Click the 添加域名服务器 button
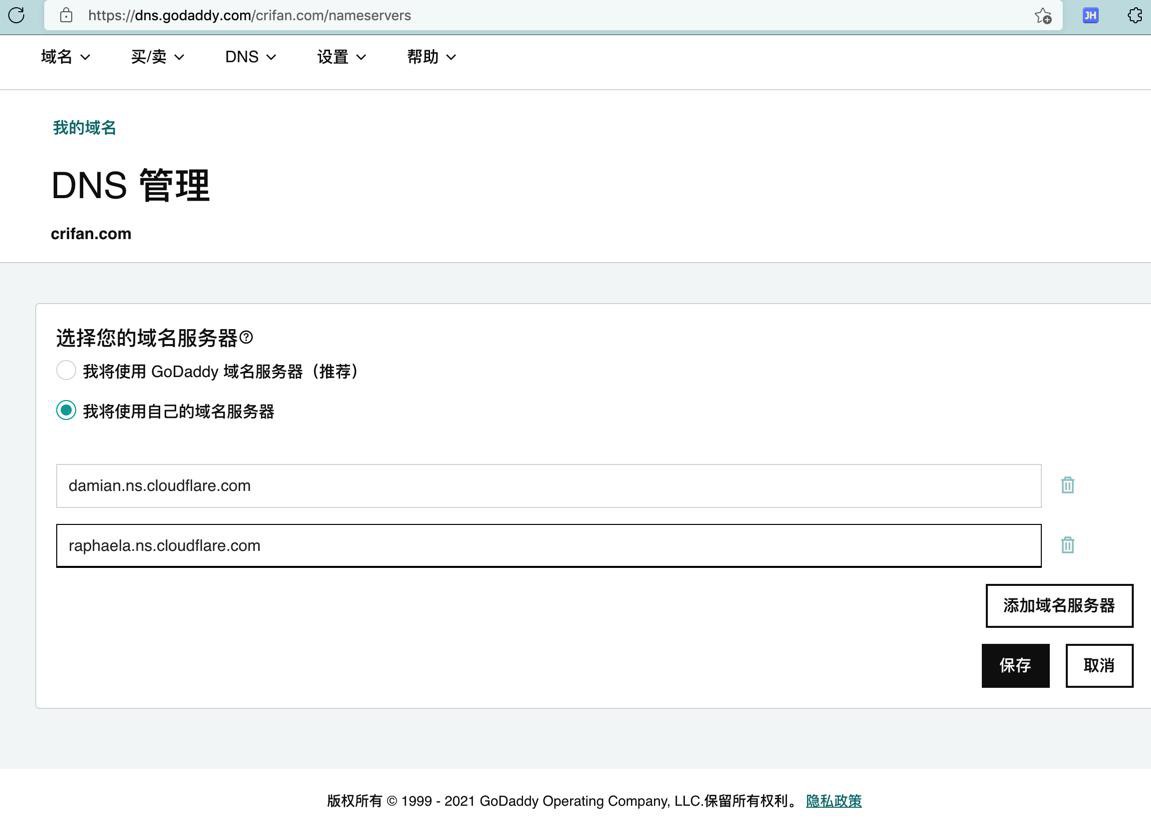 [1059, 606]
